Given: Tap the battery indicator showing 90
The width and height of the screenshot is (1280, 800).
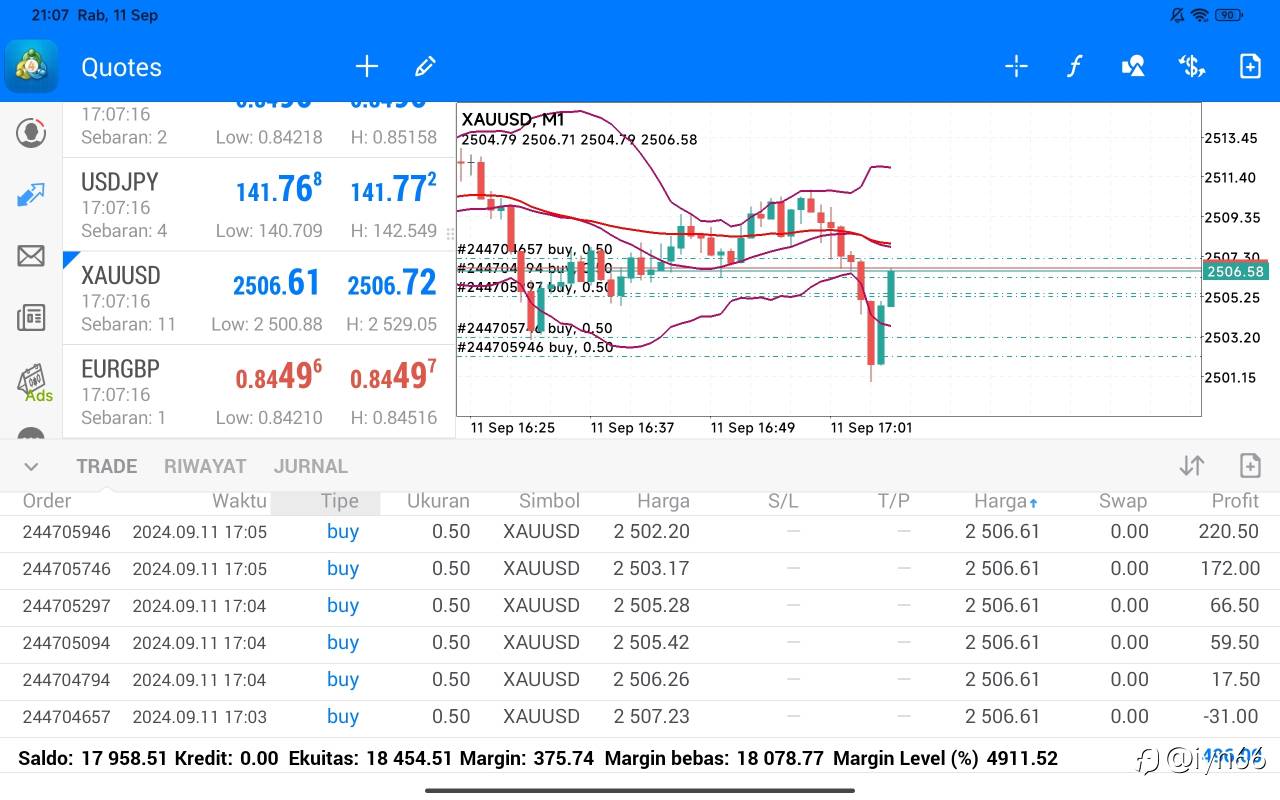Looking at the screenshot, I should pos(1230,15).
